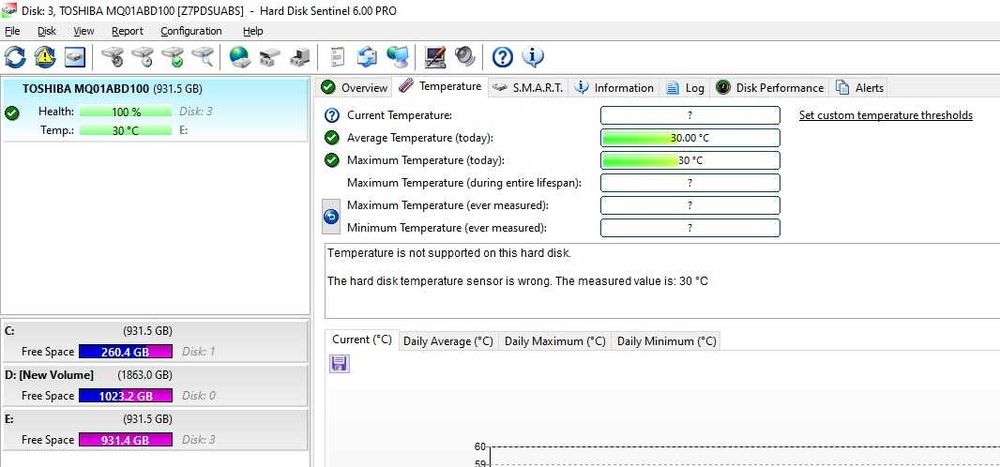1000x467 pixels.
Task: Click the disk with green checkmark icon
Action: click(173, 57)
